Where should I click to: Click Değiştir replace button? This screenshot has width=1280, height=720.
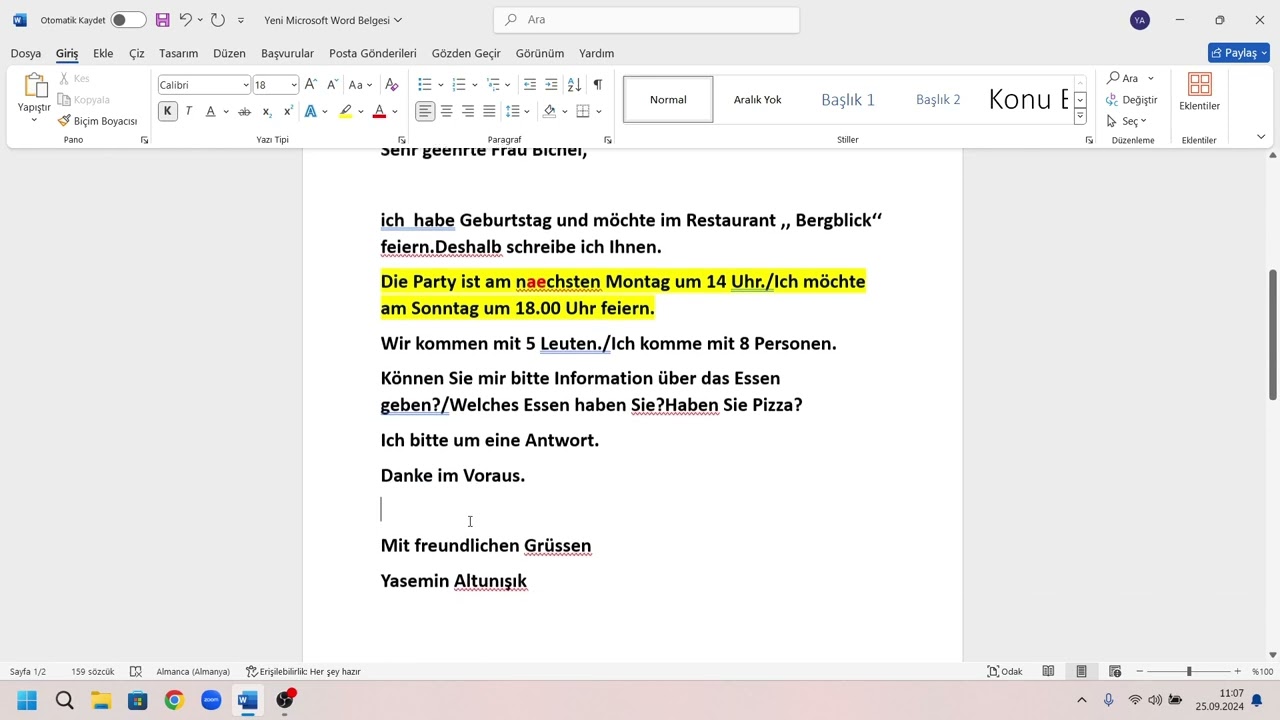1131,100
